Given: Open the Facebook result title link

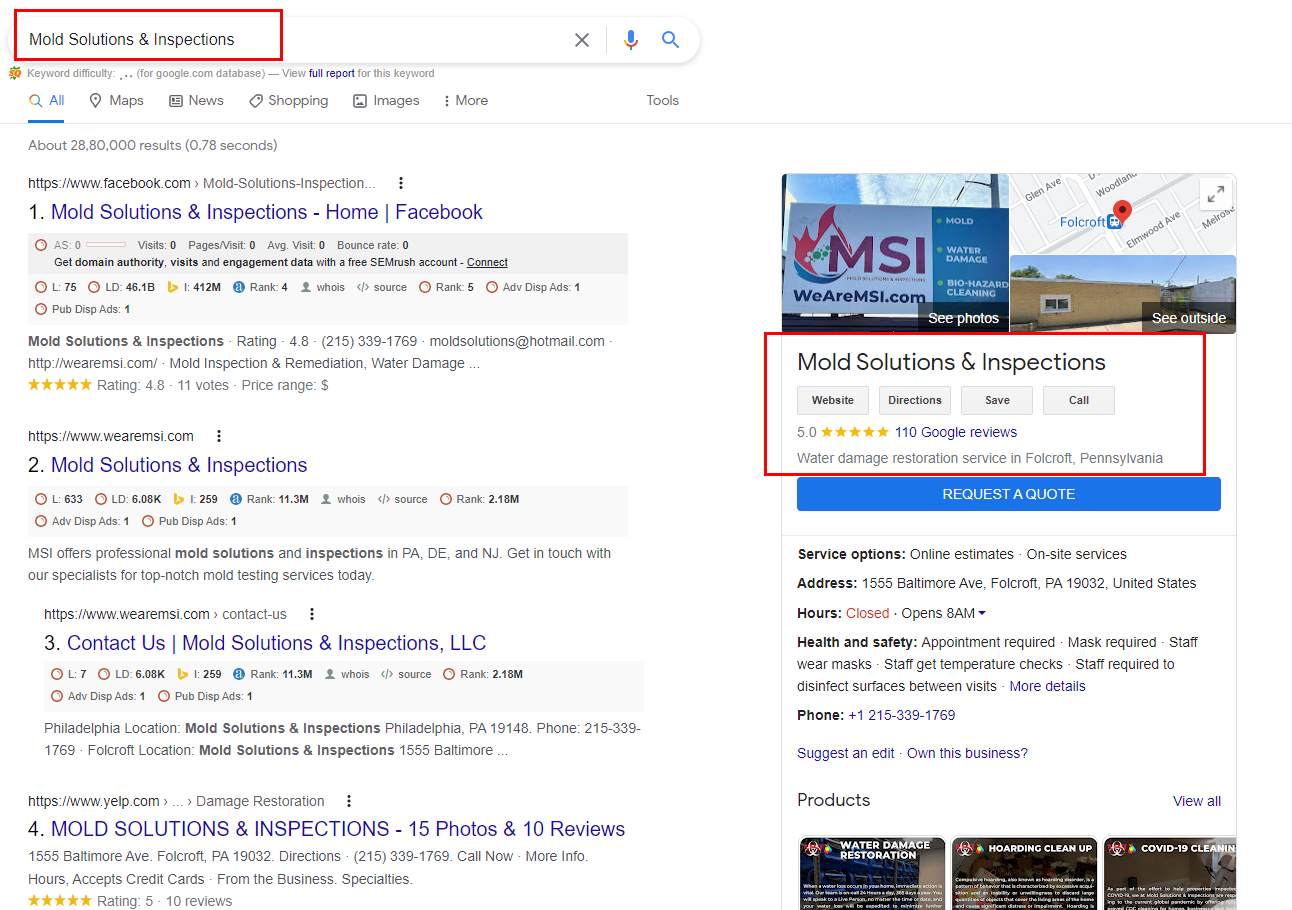Looking at the screenshot, I should [x=267, y=212].
